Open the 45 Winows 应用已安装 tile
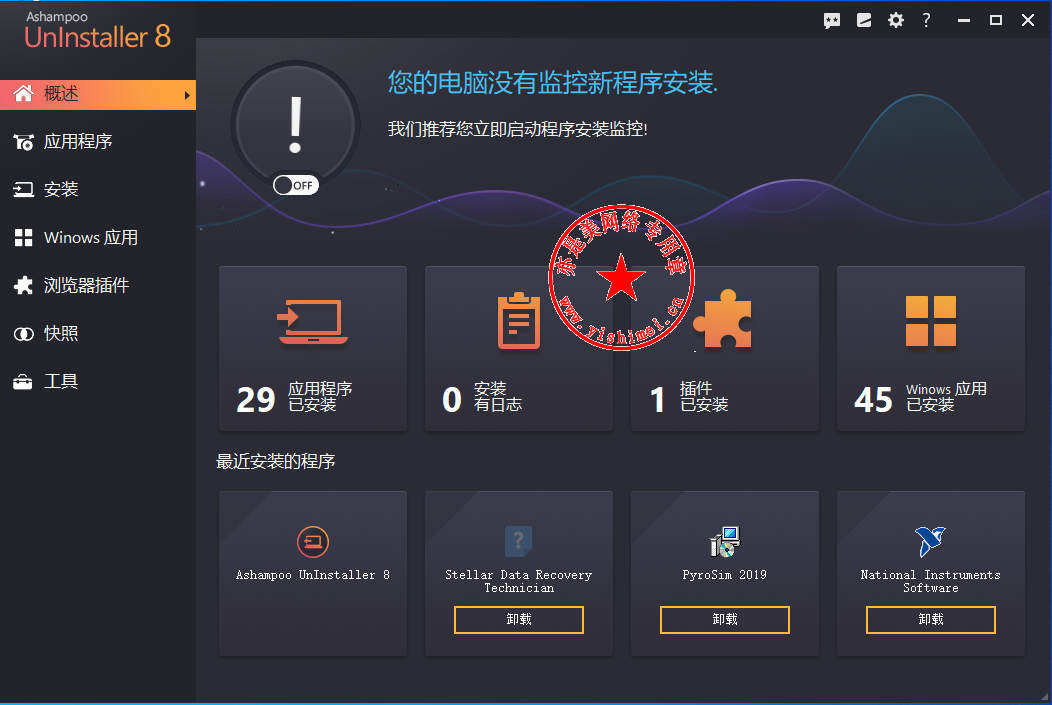 click(931, 348)
